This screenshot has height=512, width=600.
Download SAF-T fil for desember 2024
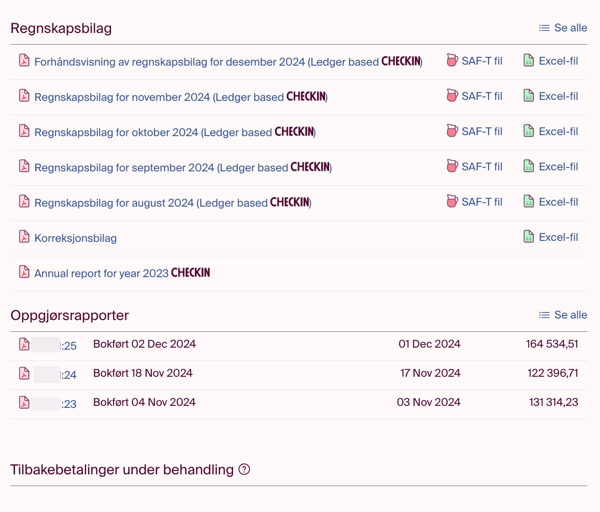pyautogui.click(x=474, y=61)
